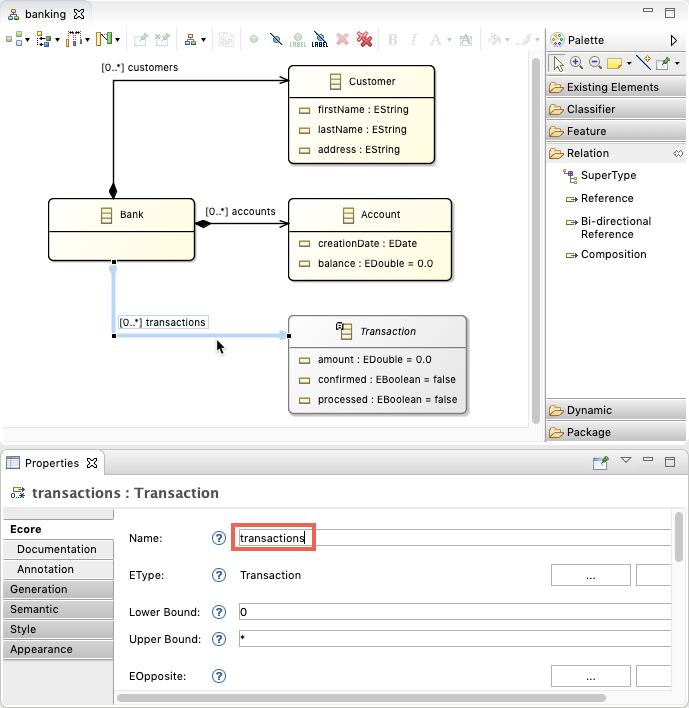The width and height of the screenshot is (689, 708).
Task: Click the Select All tree-style icon
Action: (x=43, y=39)
